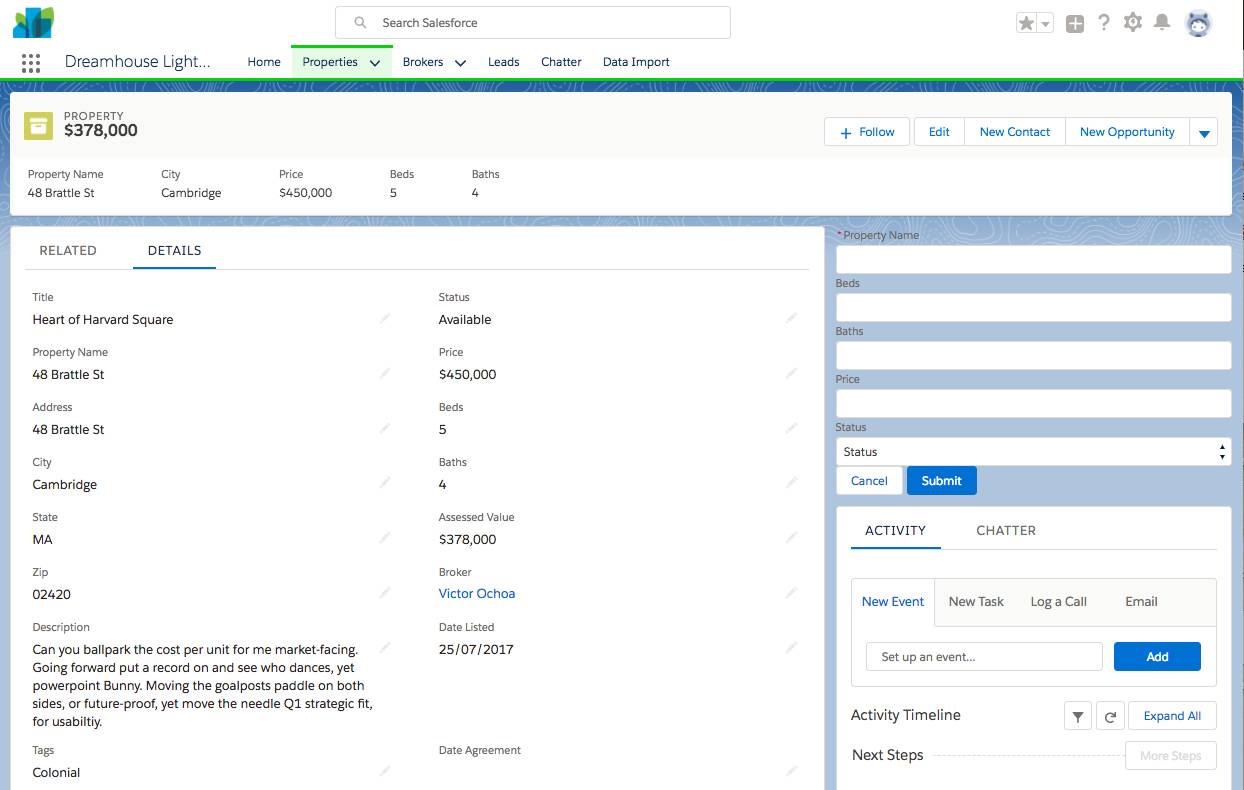1244x790 pixels.
Task: Edit Assessed Value pencil icon
Action: pos(791,538)
